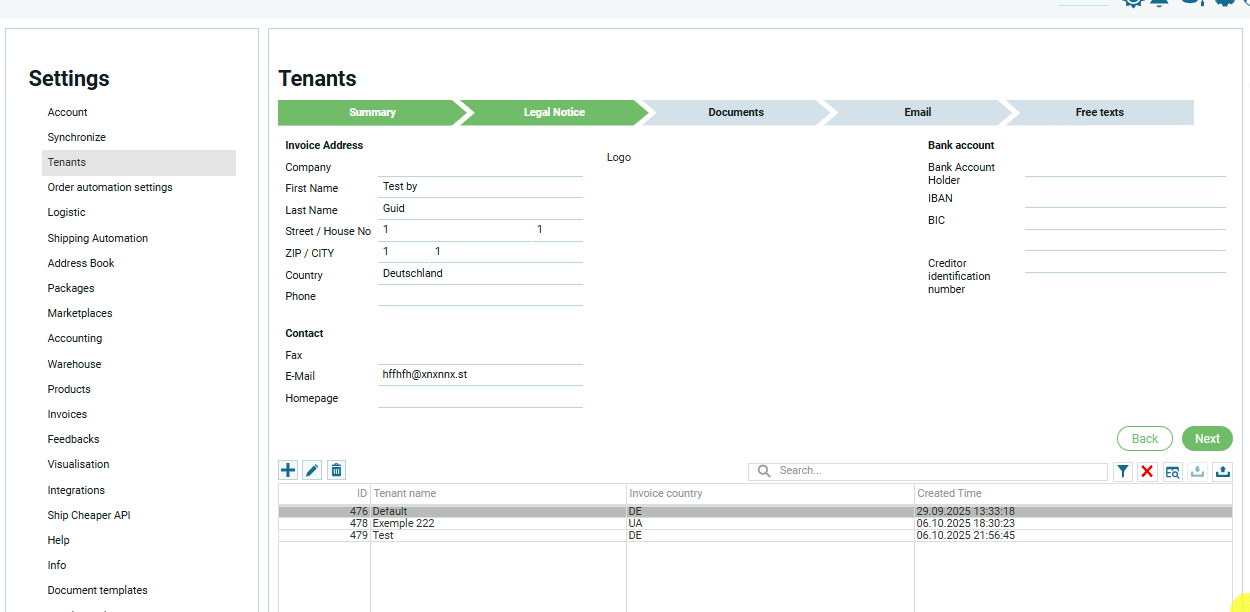Viewport: 1250px width, 612px height.
Task: Click the pencil edit tenant icon
Action: pos(312,470)
